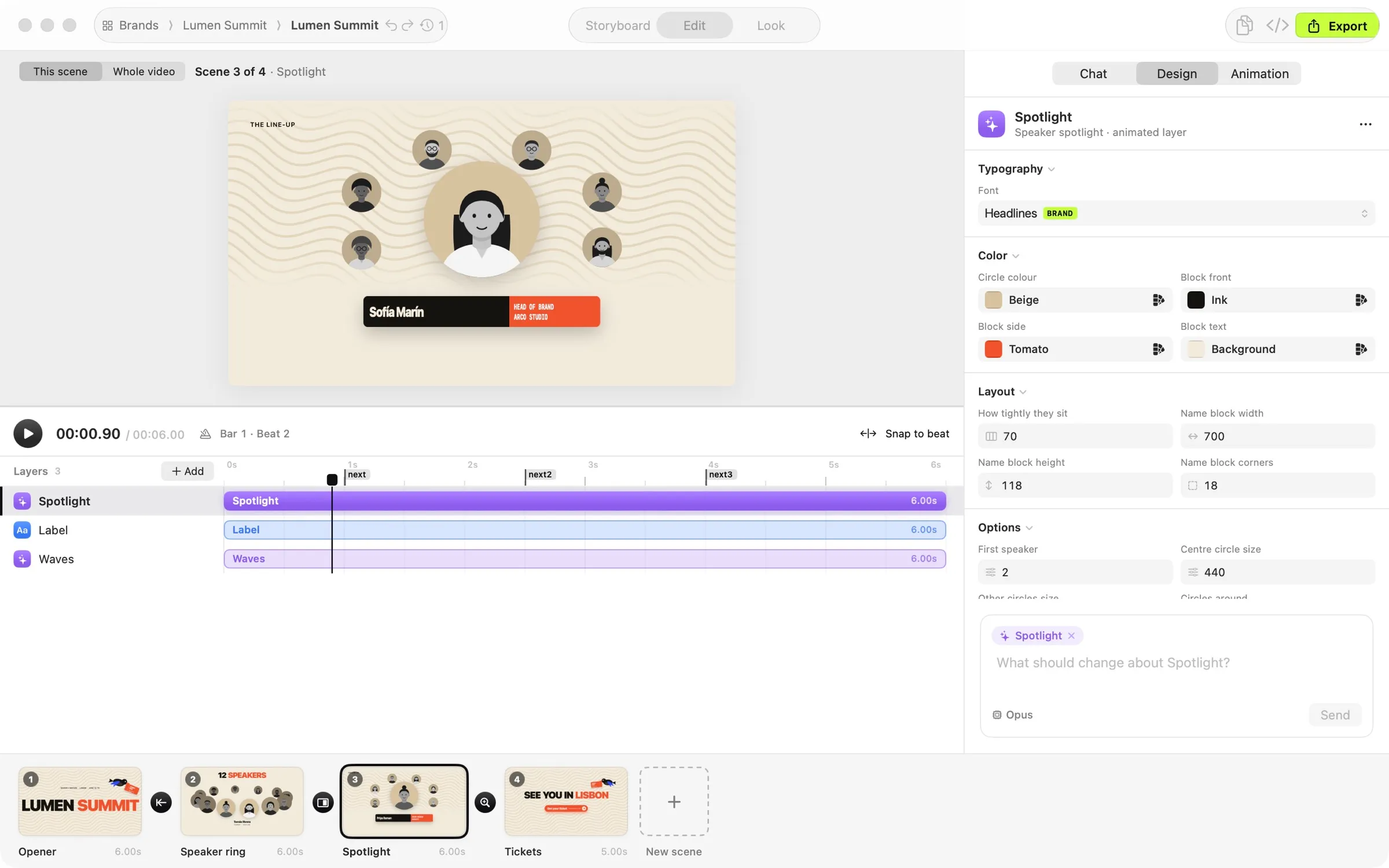Collapse the Options section
This screenshot has height=868, width=1389.
point(1005,528)
